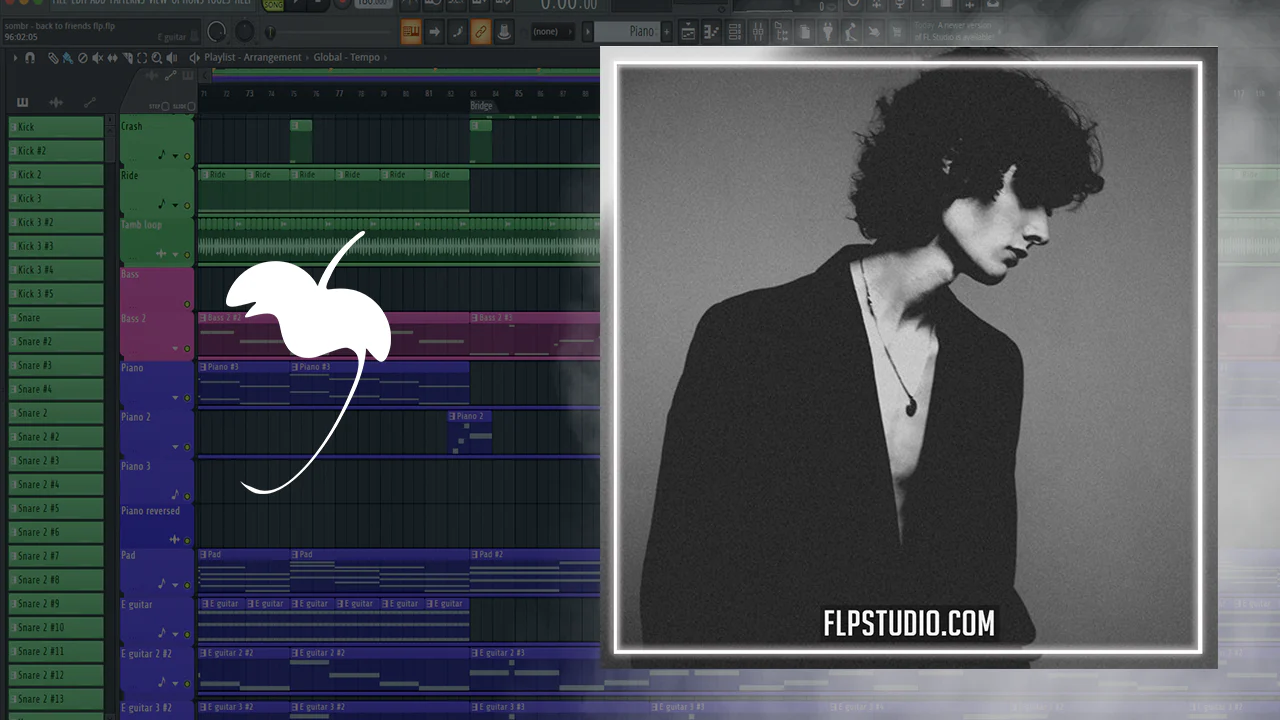Click the note icon on Crash track

162,155
